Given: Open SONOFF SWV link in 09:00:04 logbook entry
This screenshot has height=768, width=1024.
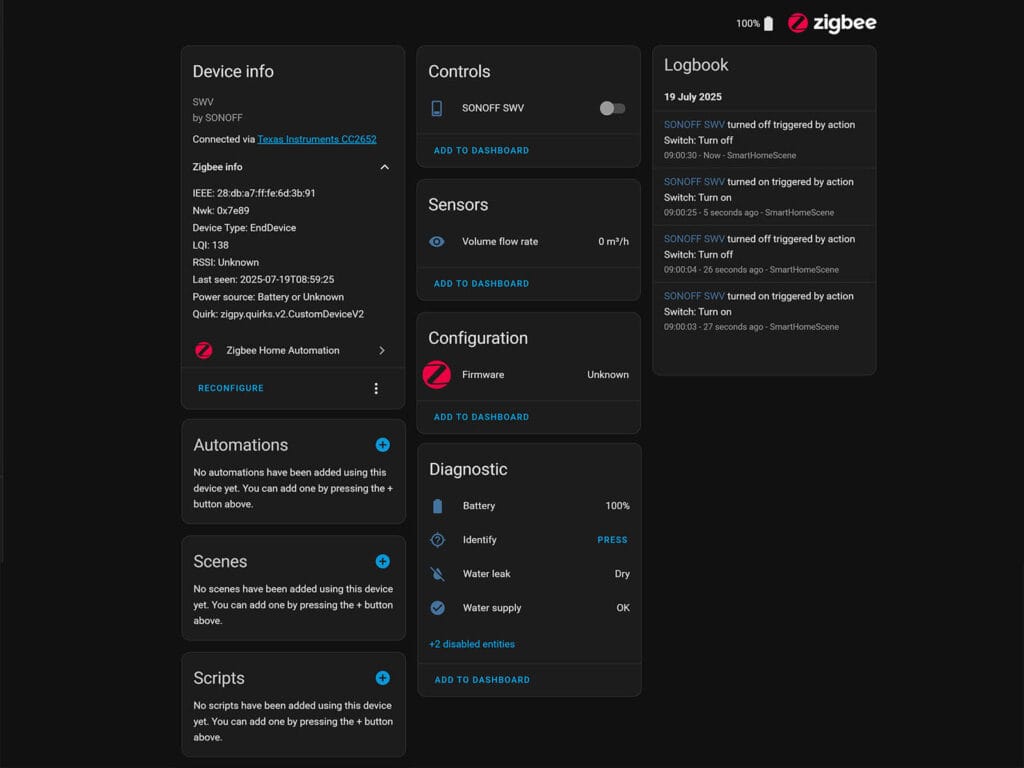Looking at the screenshot, I should point(694,239).
